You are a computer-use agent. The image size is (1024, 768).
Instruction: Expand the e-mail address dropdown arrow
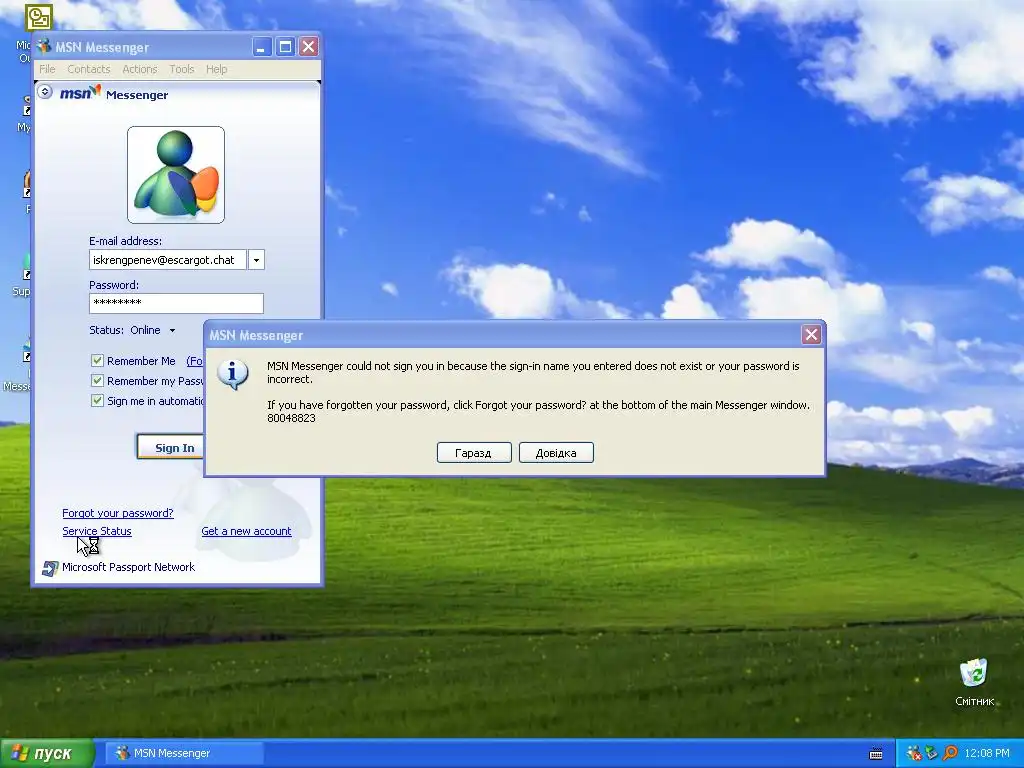257,260
